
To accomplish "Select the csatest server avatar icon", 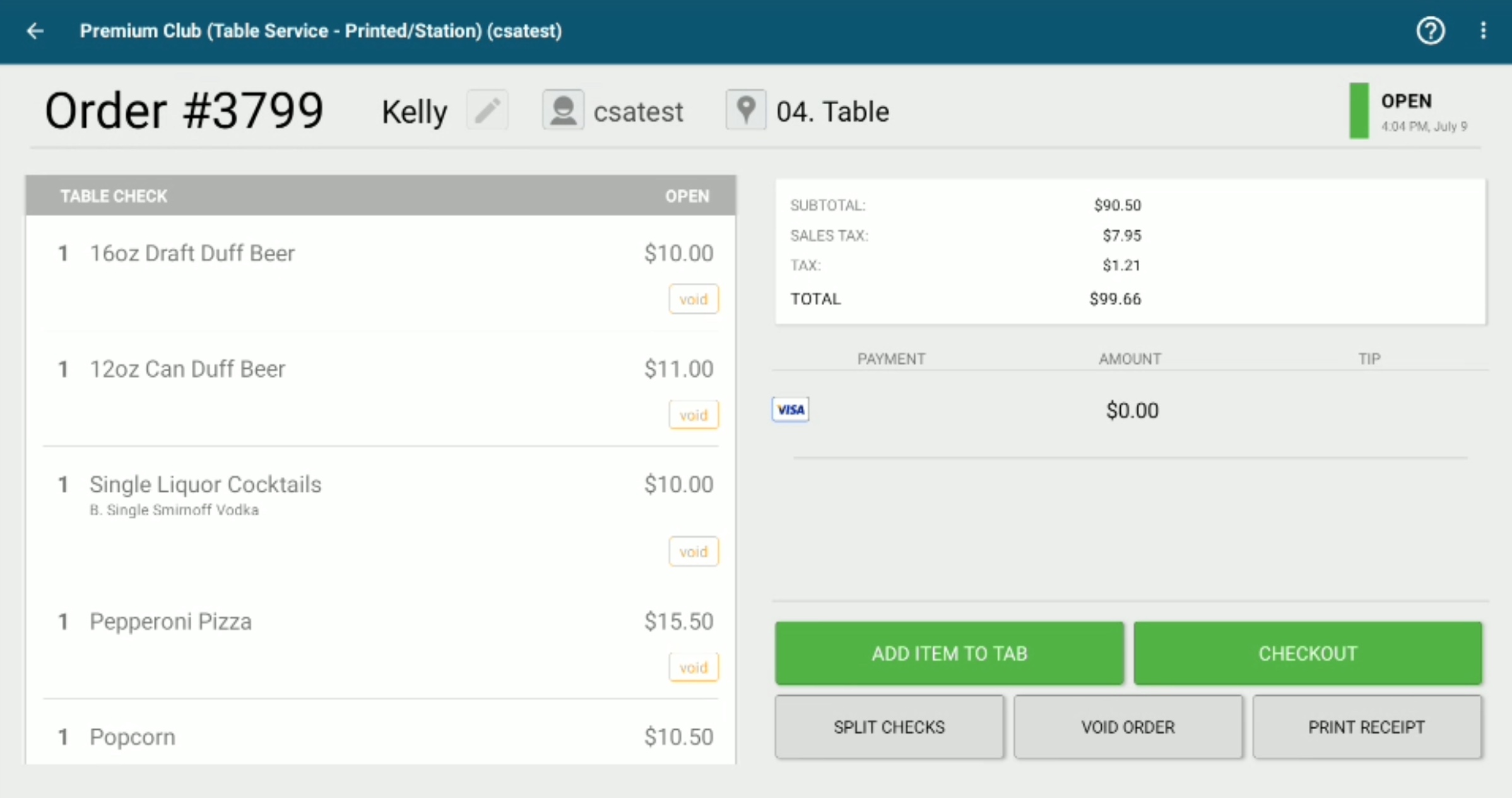I will 563,110.
